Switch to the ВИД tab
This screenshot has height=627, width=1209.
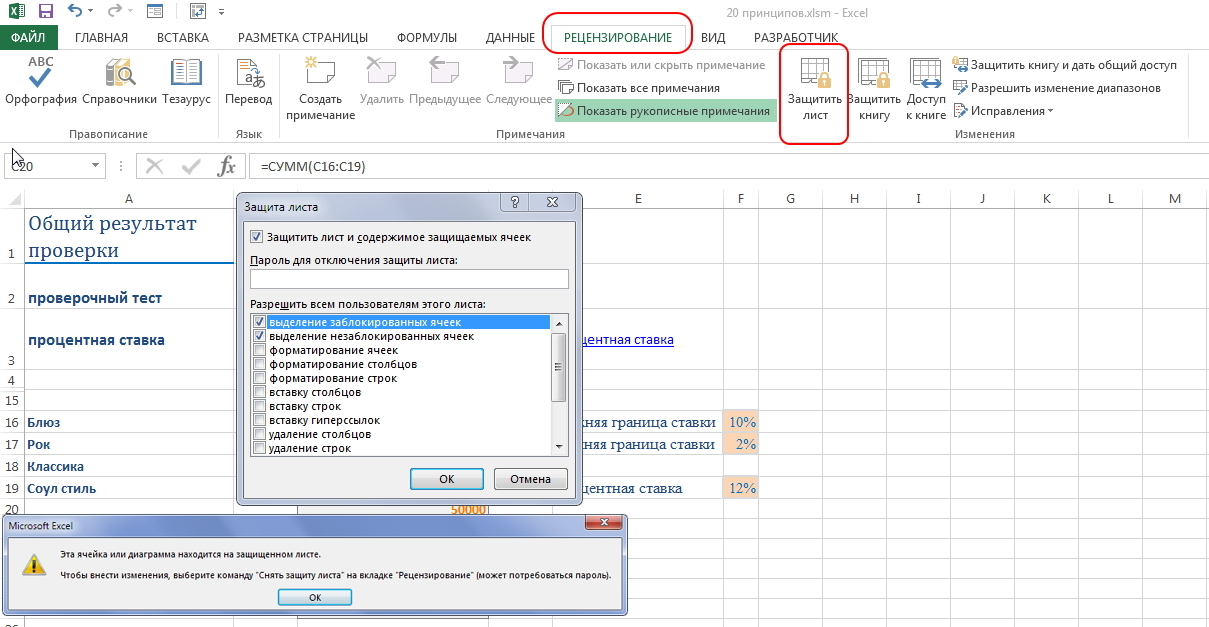(x=713, y=38)
